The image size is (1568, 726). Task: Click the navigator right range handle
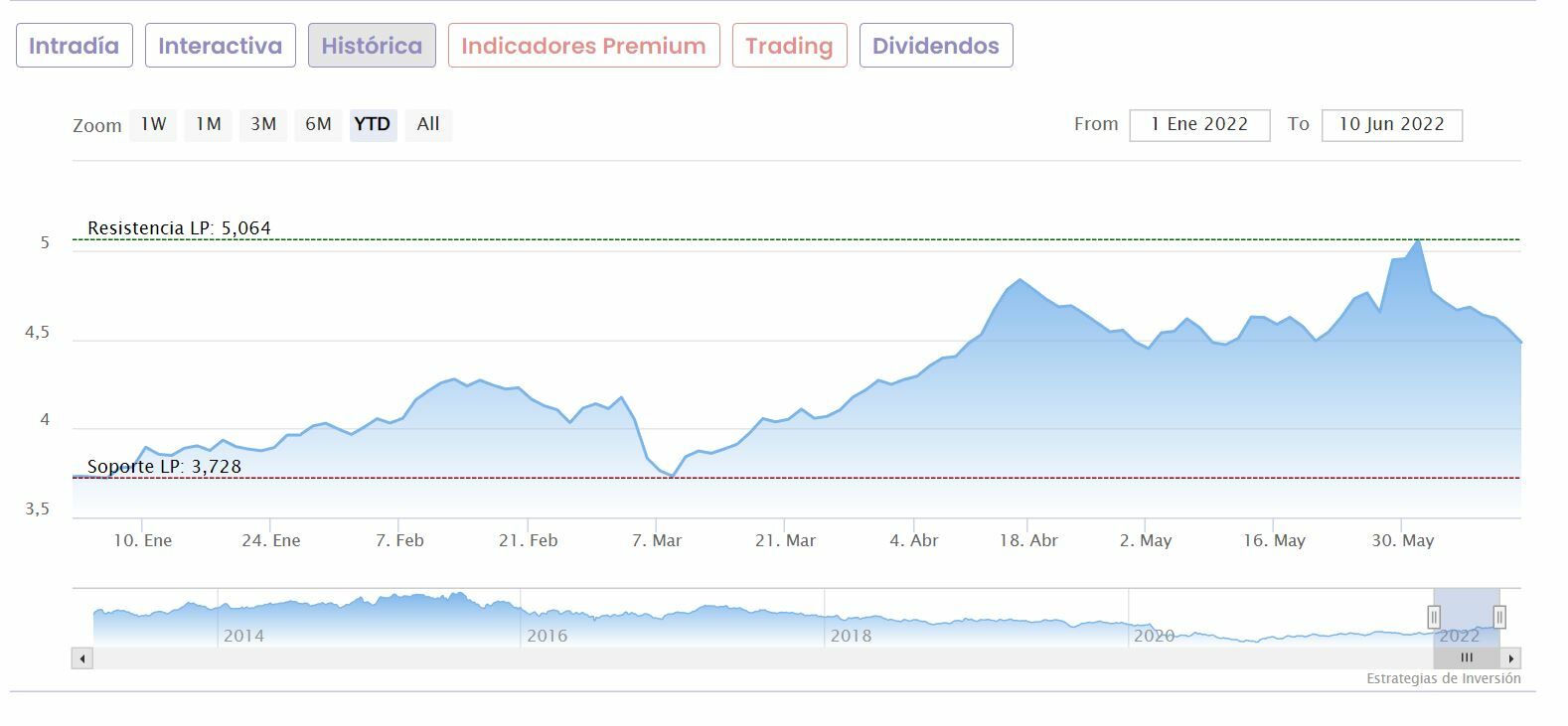[x=1499, y=617]
